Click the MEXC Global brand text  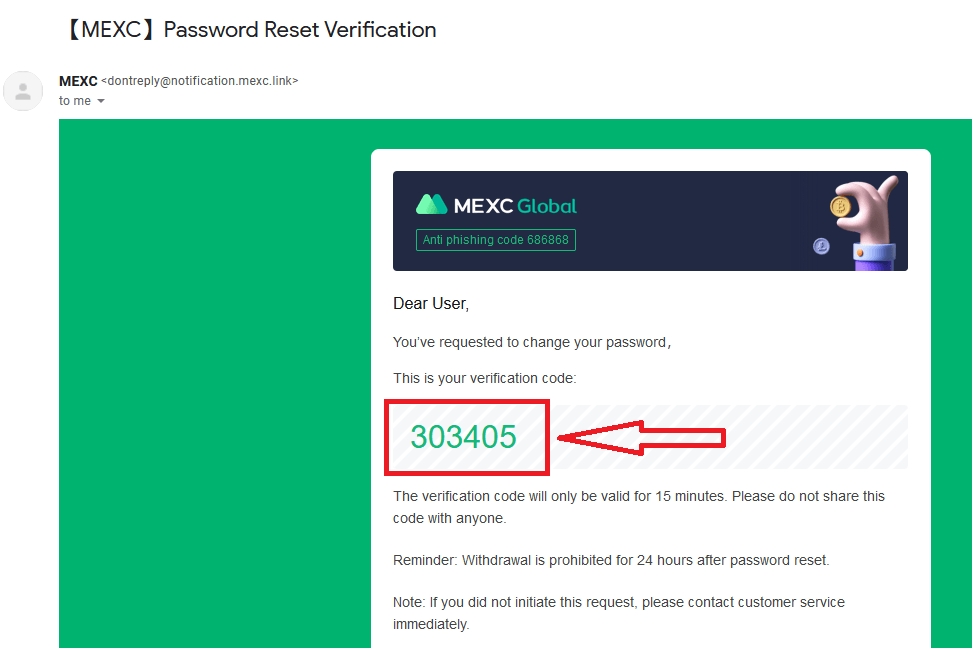515,206
